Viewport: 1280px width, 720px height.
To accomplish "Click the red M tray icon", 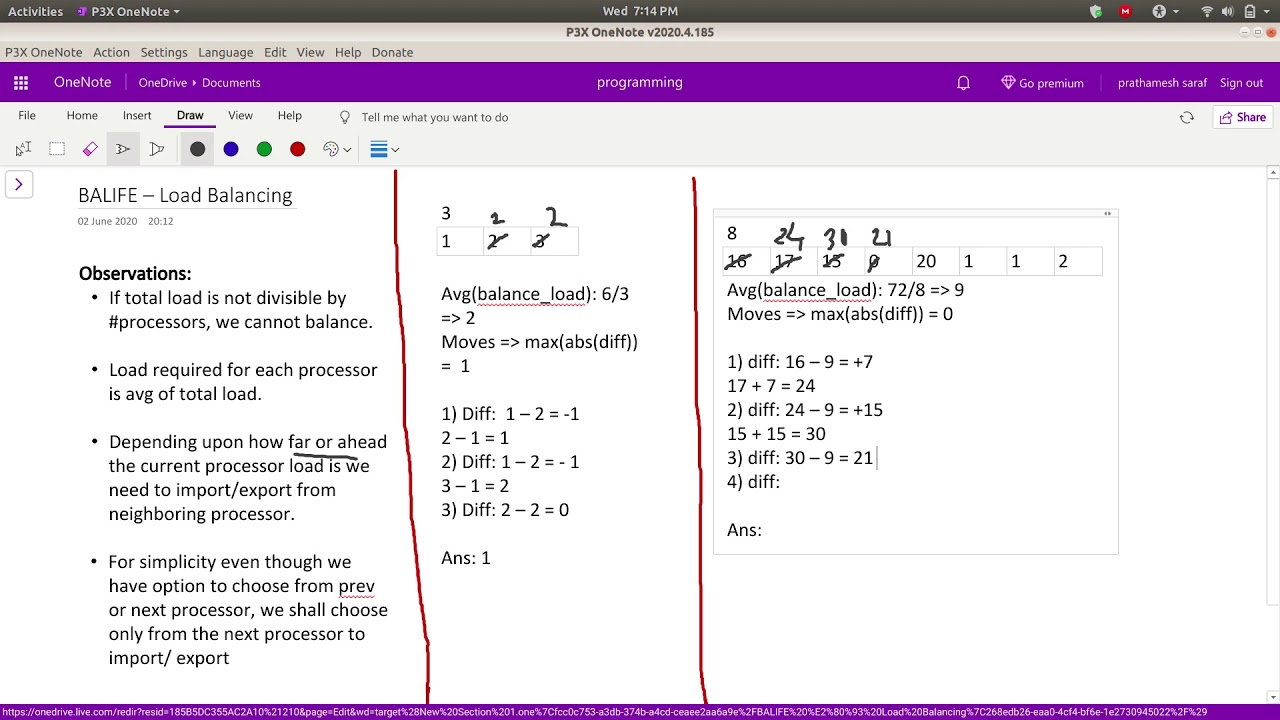I will [1126, 11].
